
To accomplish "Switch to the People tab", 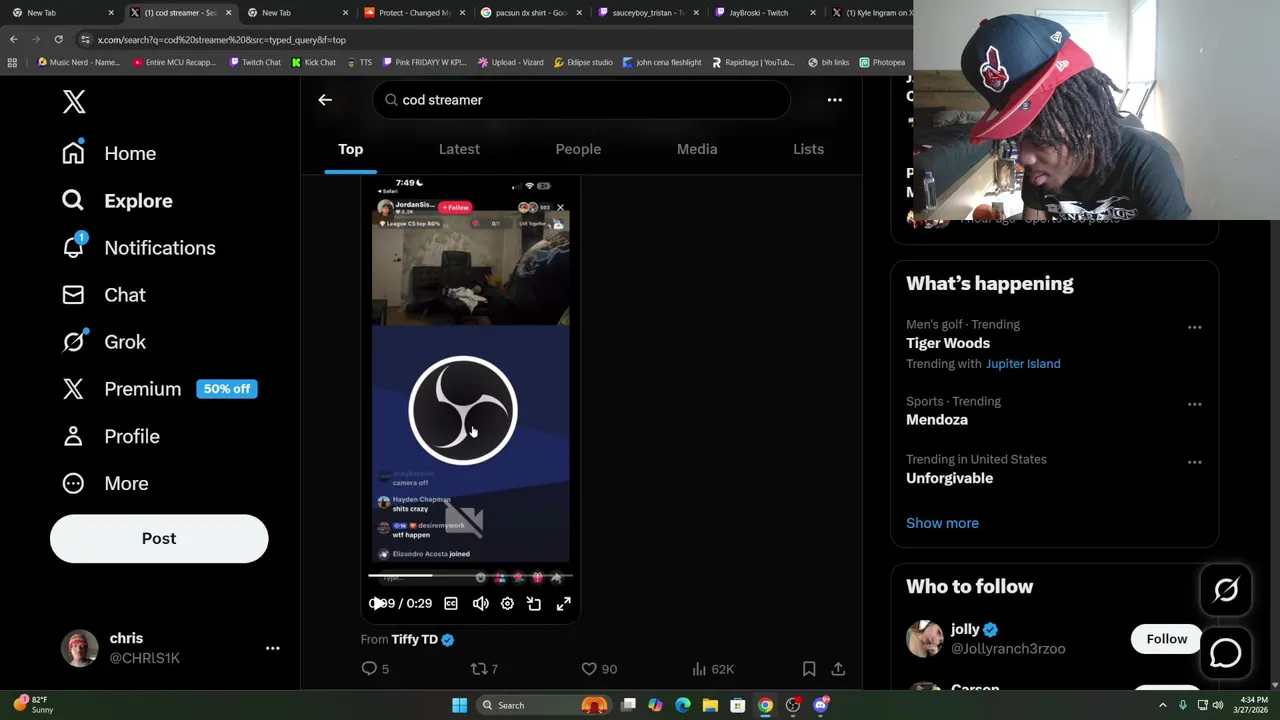I will coord(578,149).
